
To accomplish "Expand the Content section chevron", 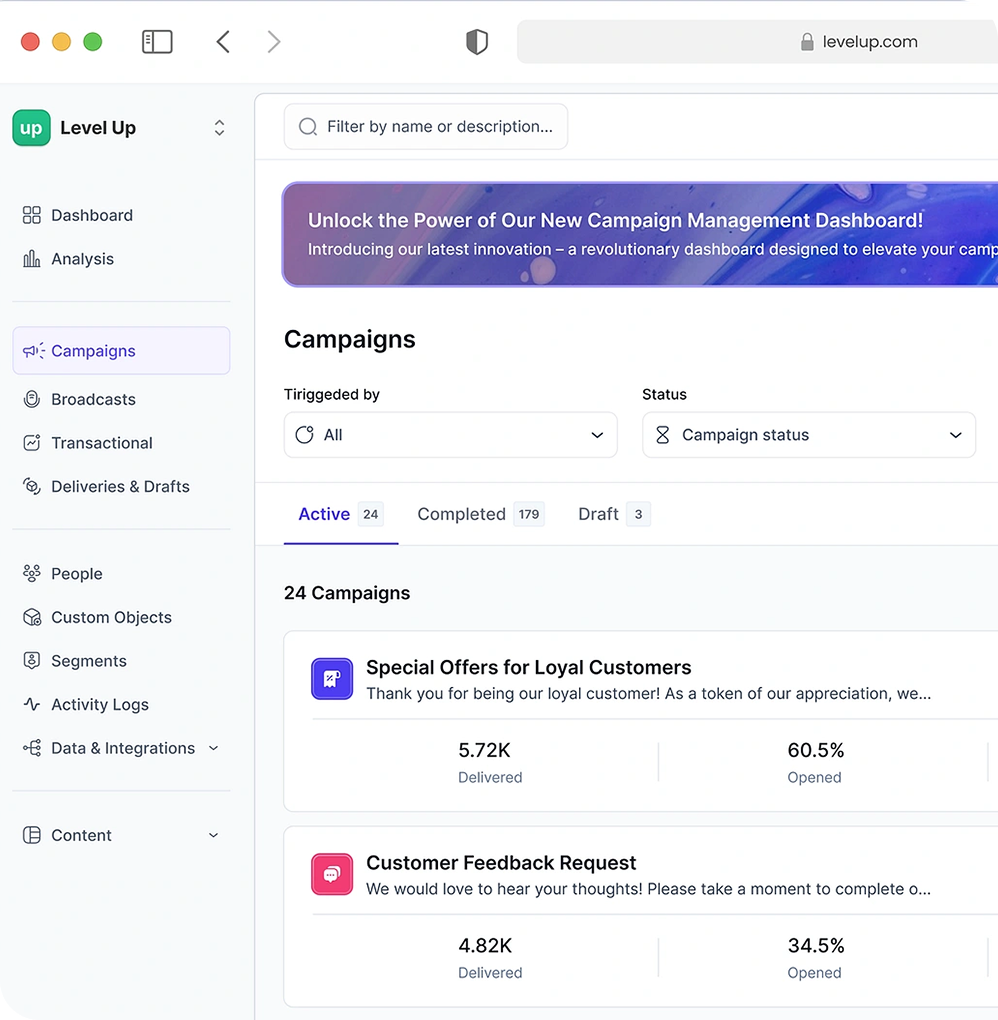I will (213, 835).
